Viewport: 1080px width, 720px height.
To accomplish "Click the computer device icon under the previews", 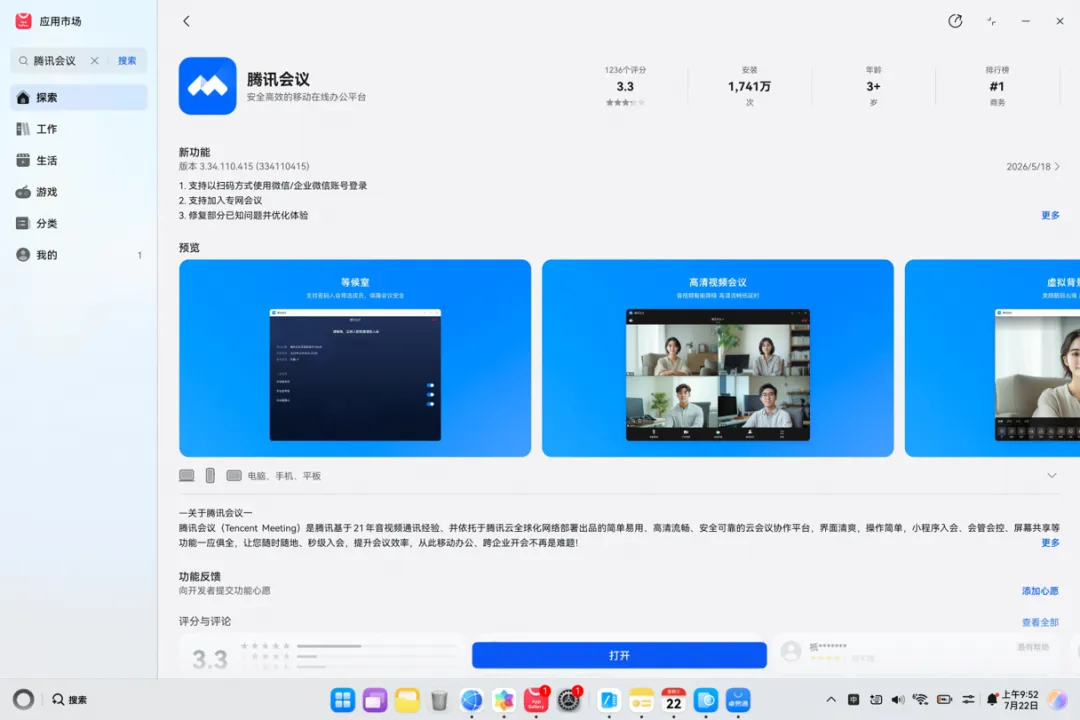I will (187, 475).
